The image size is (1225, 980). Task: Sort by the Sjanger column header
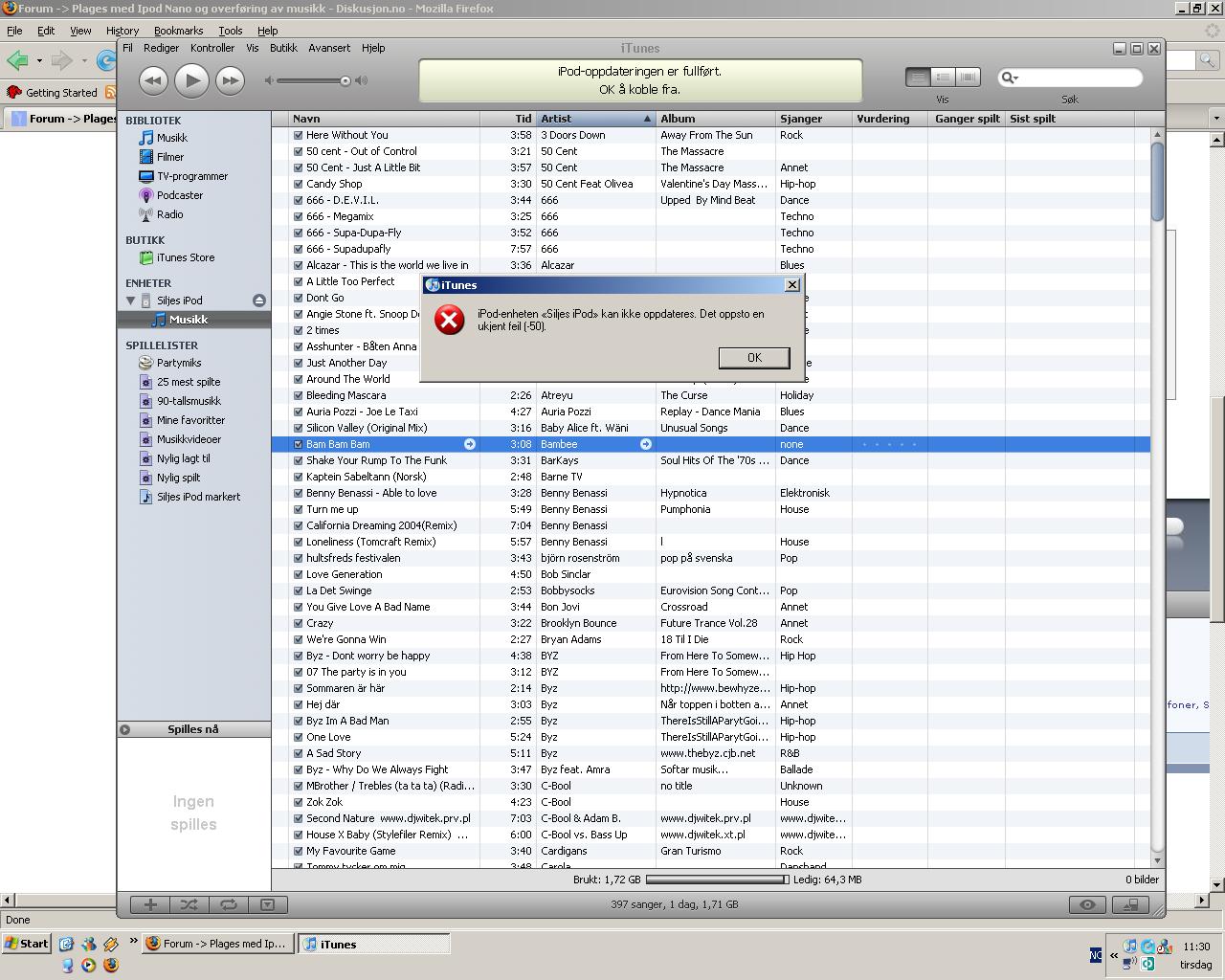click(814, 119)
